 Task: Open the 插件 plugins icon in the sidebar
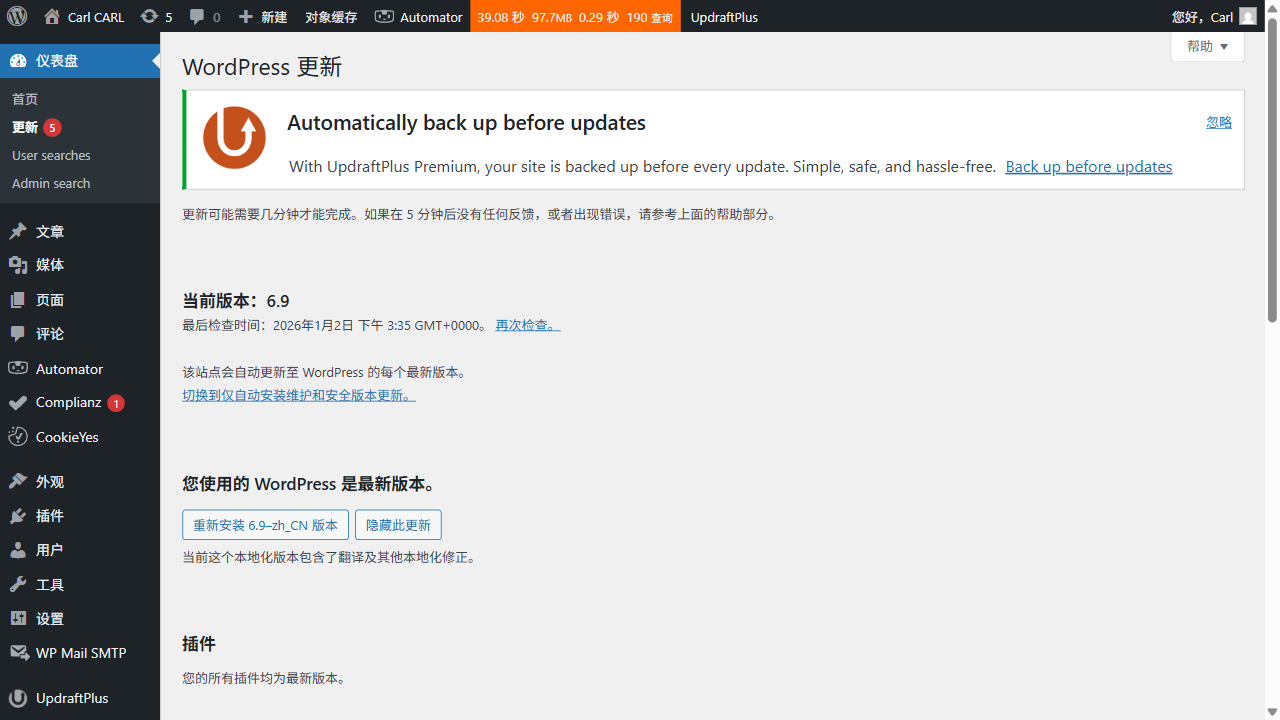click(18, 515)
